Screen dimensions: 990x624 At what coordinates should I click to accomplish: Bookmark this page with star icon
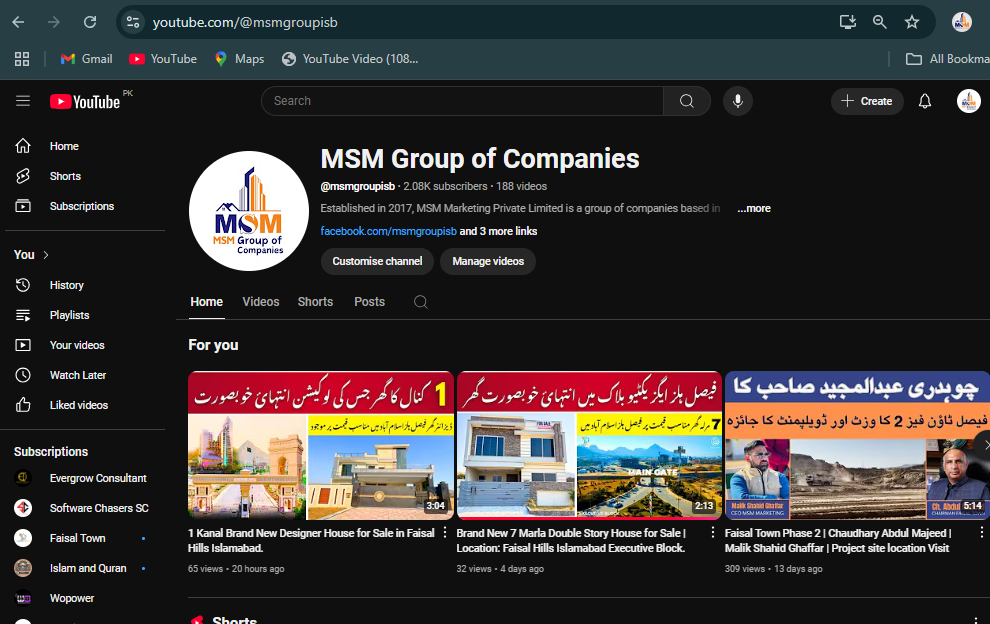click(911, 22)
